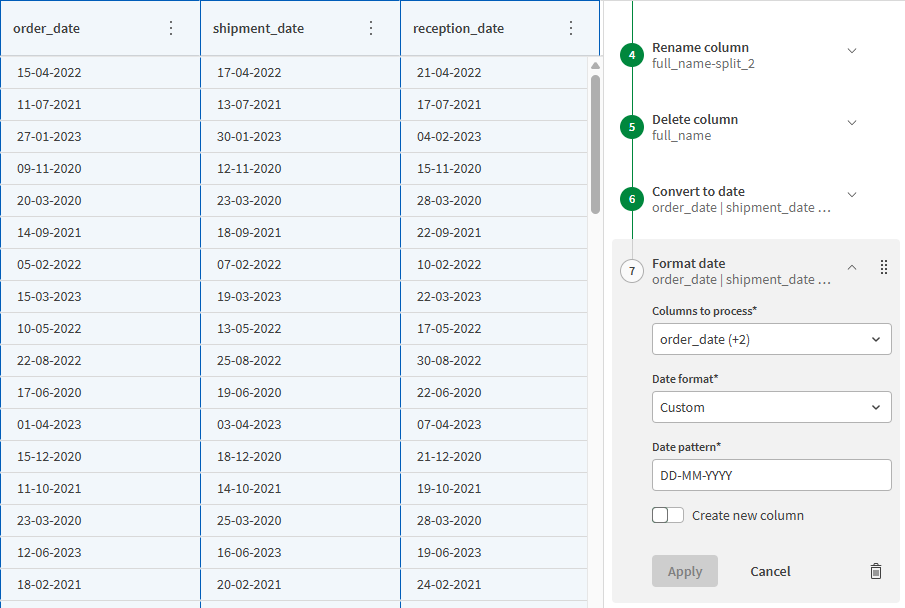Delete the Format date step via trash icon
Image resolution: width=905 pixels, height=608 pixels.
876,571
